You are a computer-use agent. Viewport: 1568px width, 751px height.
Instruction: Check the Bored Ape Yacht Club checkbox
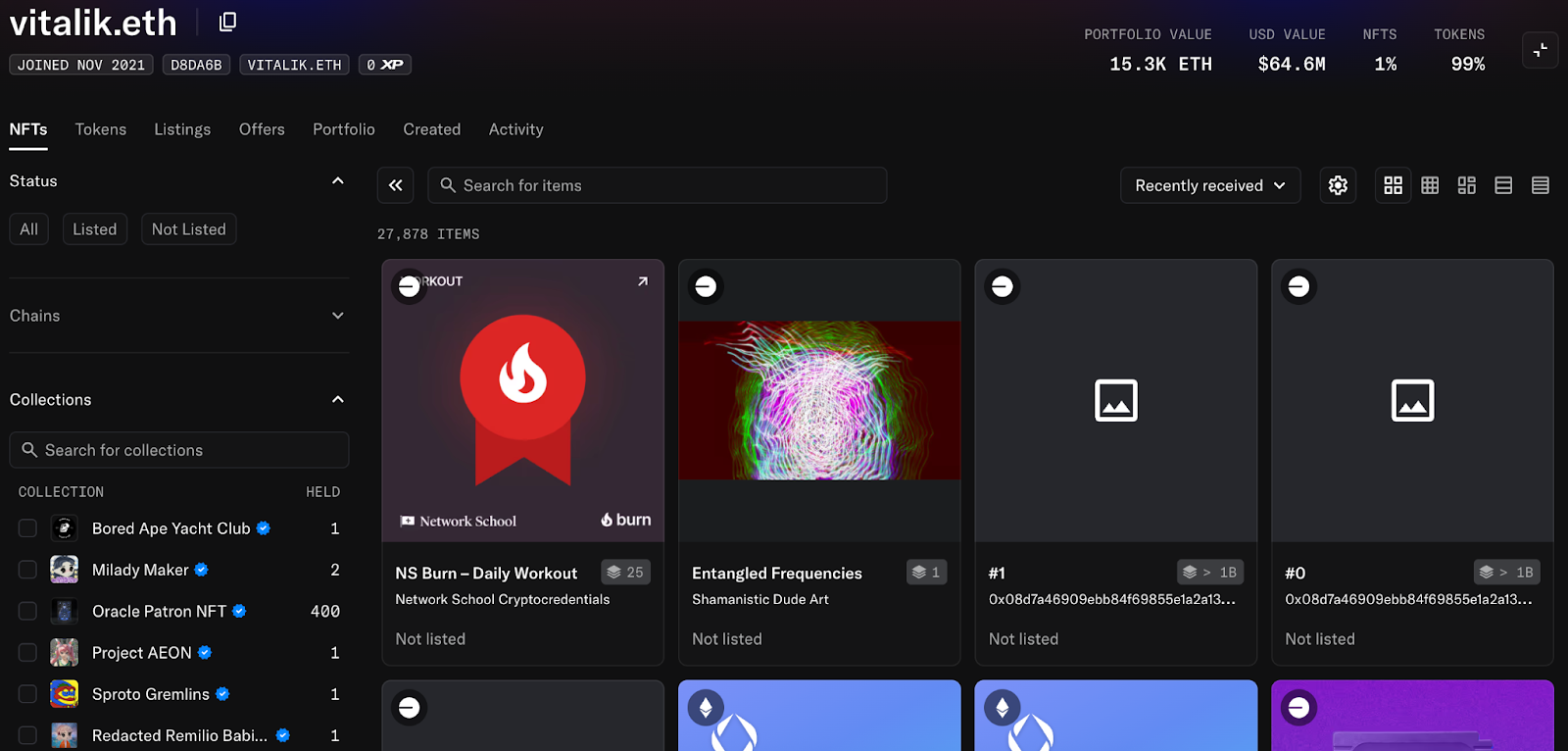click(x=27, y=528)
